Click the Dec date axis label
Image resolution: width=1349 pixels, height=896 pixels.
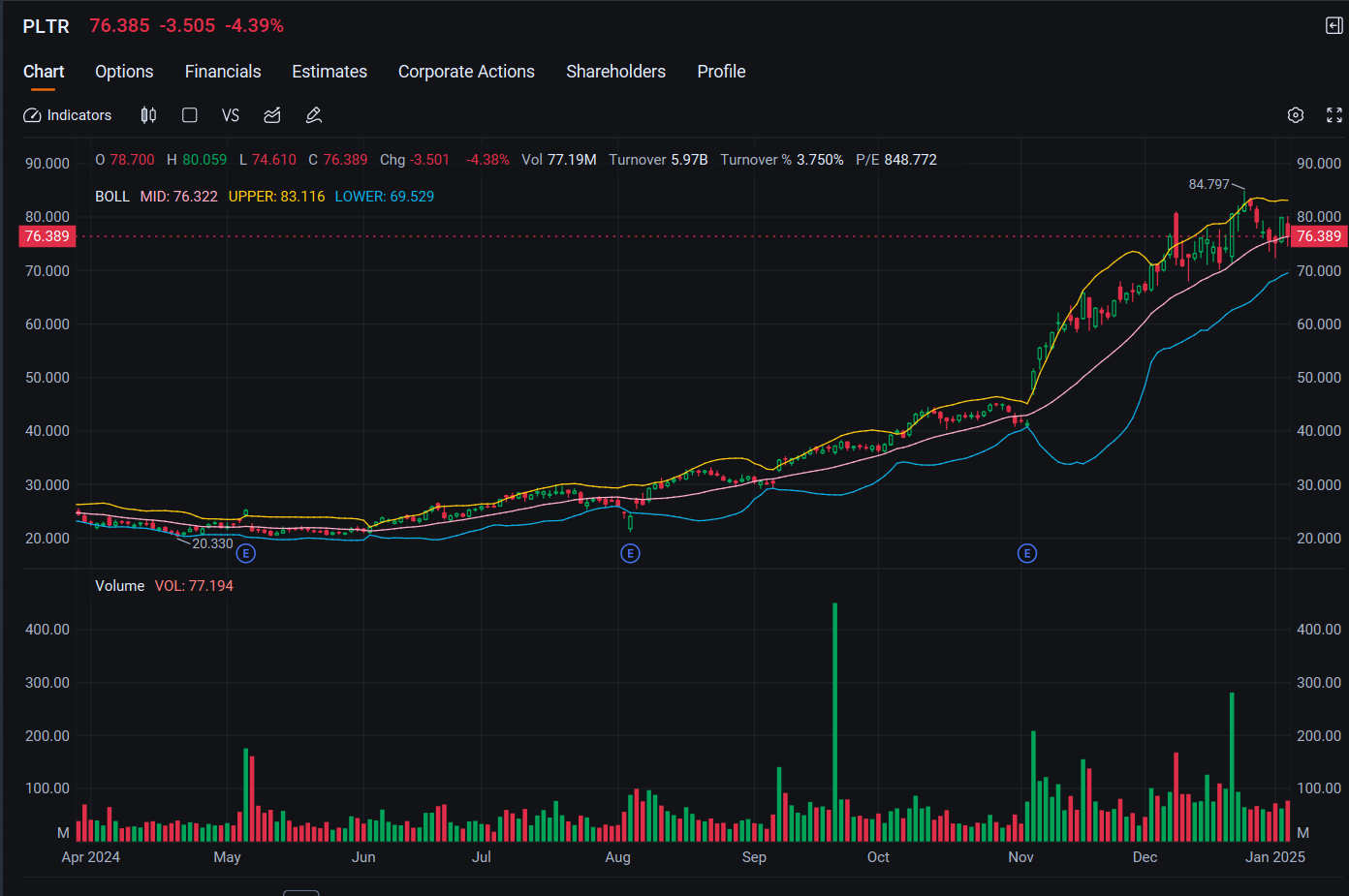point(1145,857)
